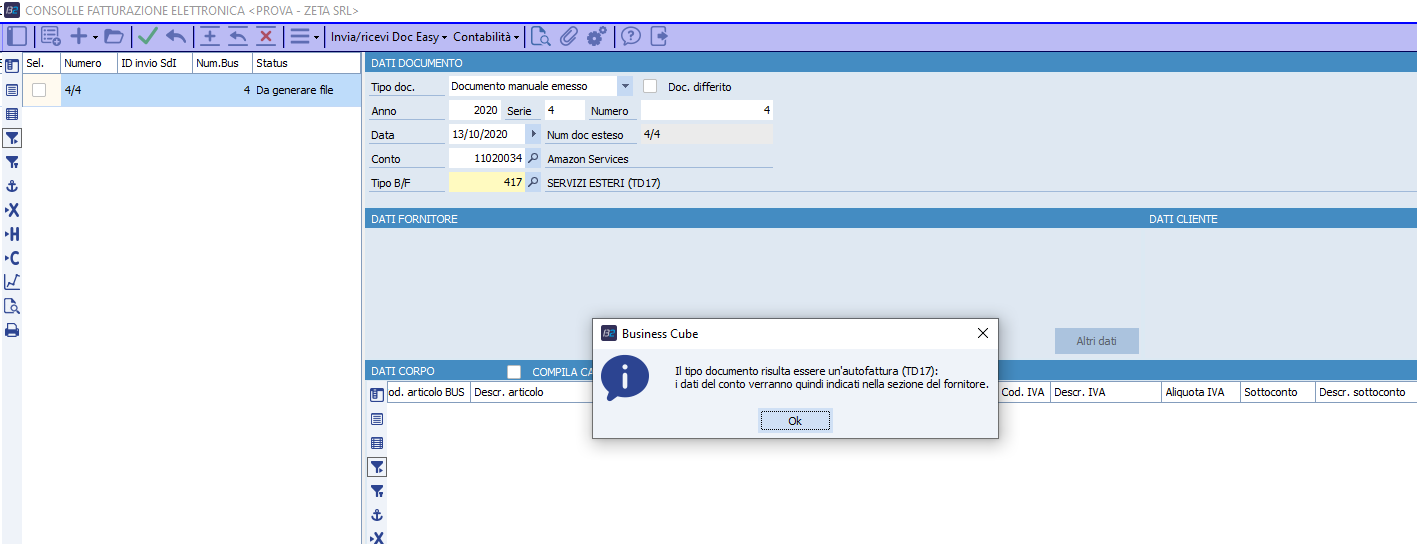Click the Status column header

click(x=306, y=63)
